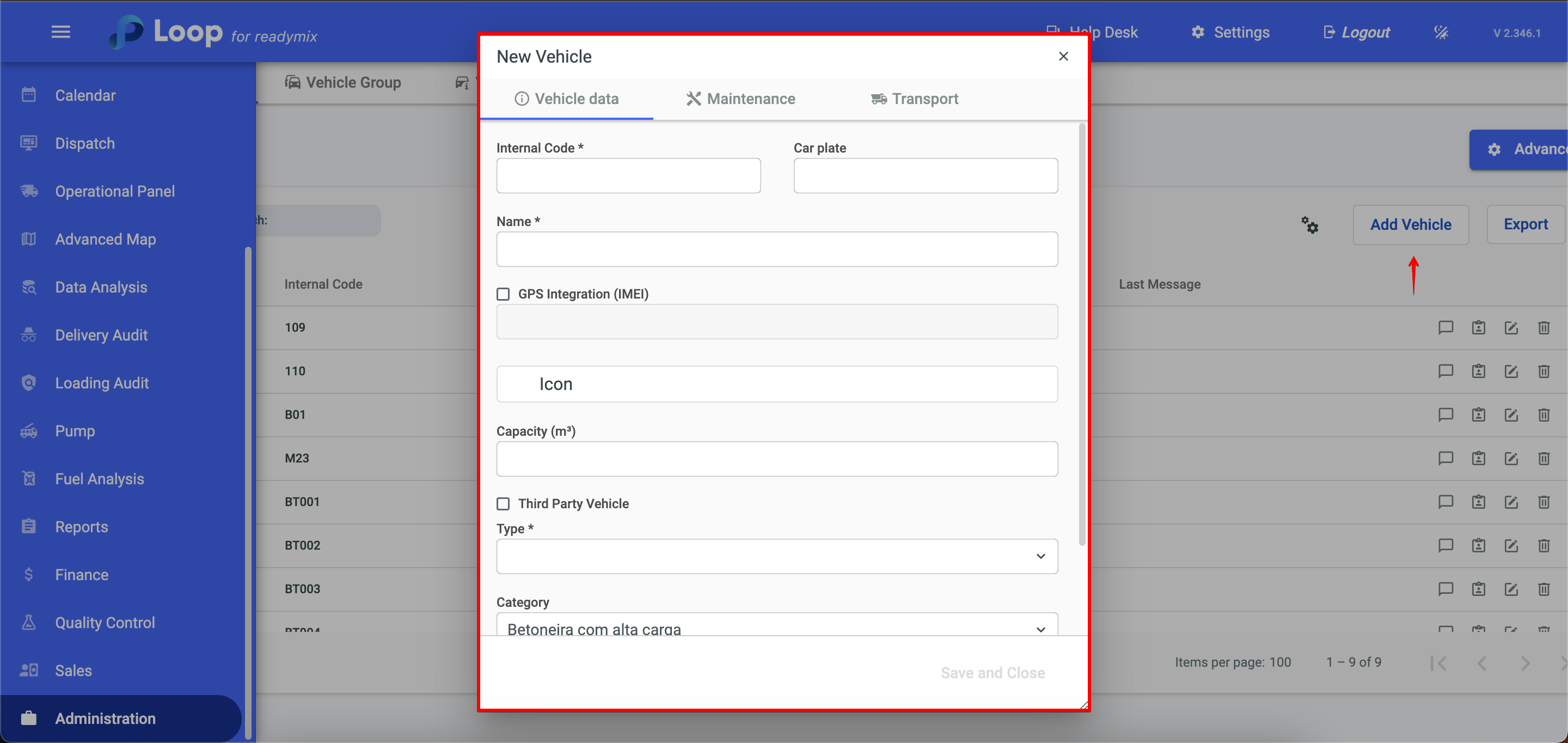This screenshot has height=743, width=1568.
Task: Click the clipboard icon for row M23
Action: pos(1478,459)
